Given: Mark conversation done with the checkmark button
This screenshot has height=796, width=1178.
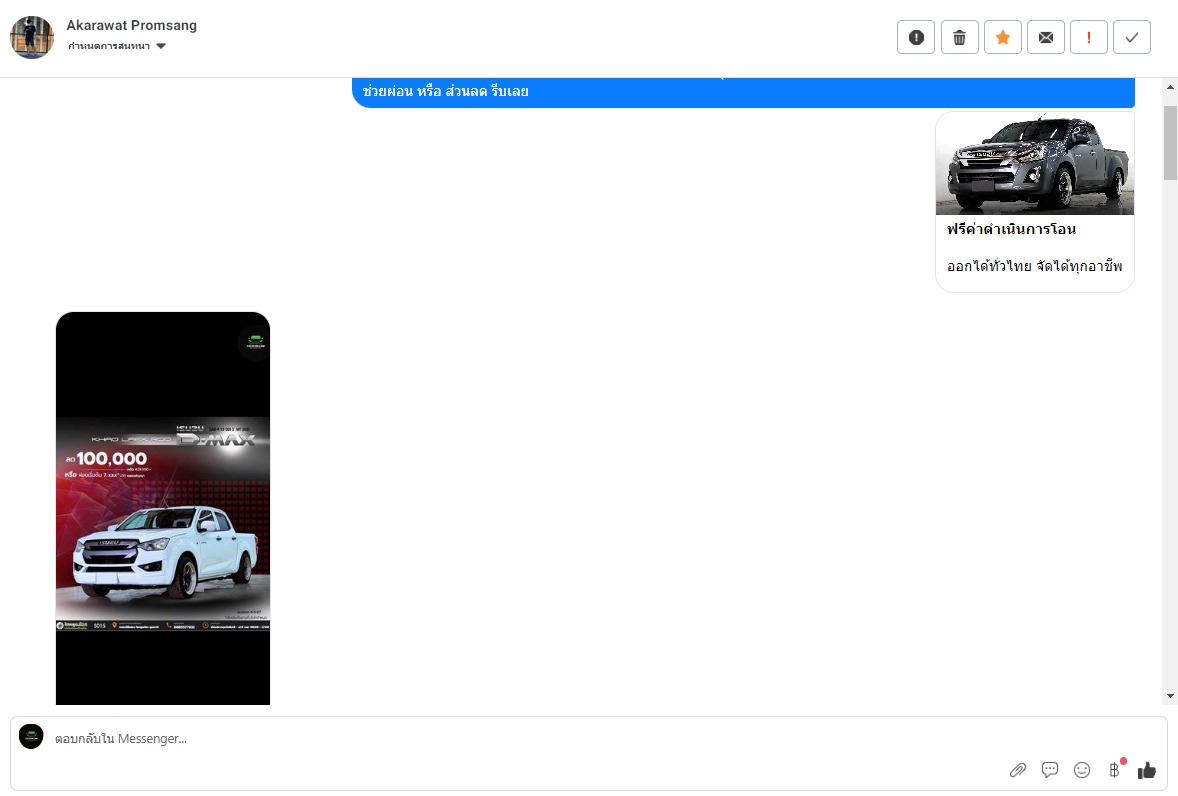Looking at the screenshot, I should [x=1132, y=38].
